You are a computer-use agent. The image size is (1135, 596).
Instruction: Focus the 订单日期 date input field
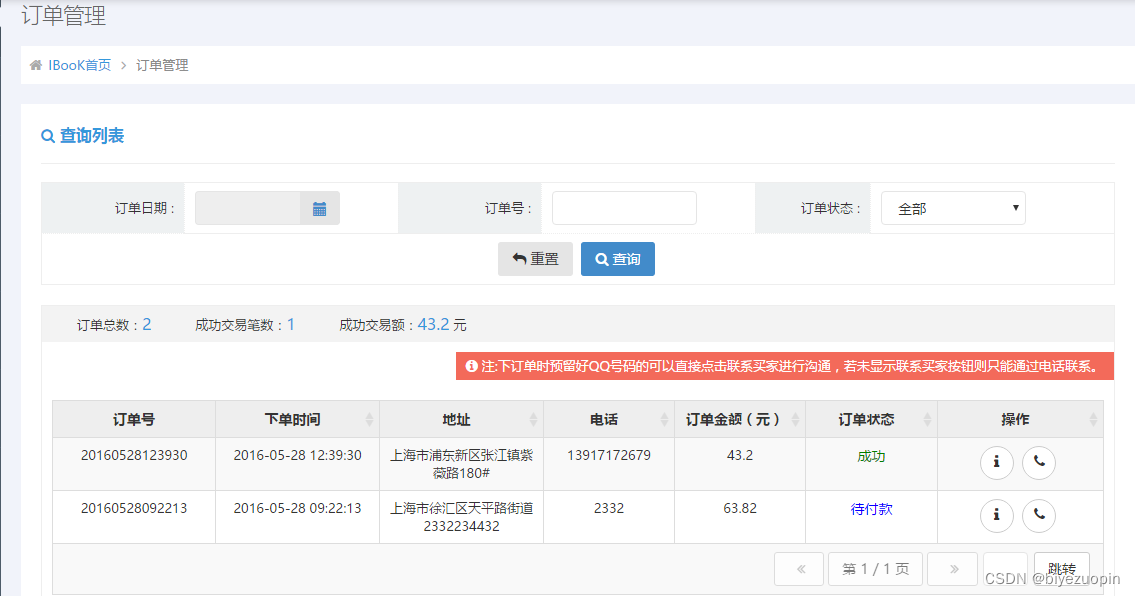coord(248,209)
